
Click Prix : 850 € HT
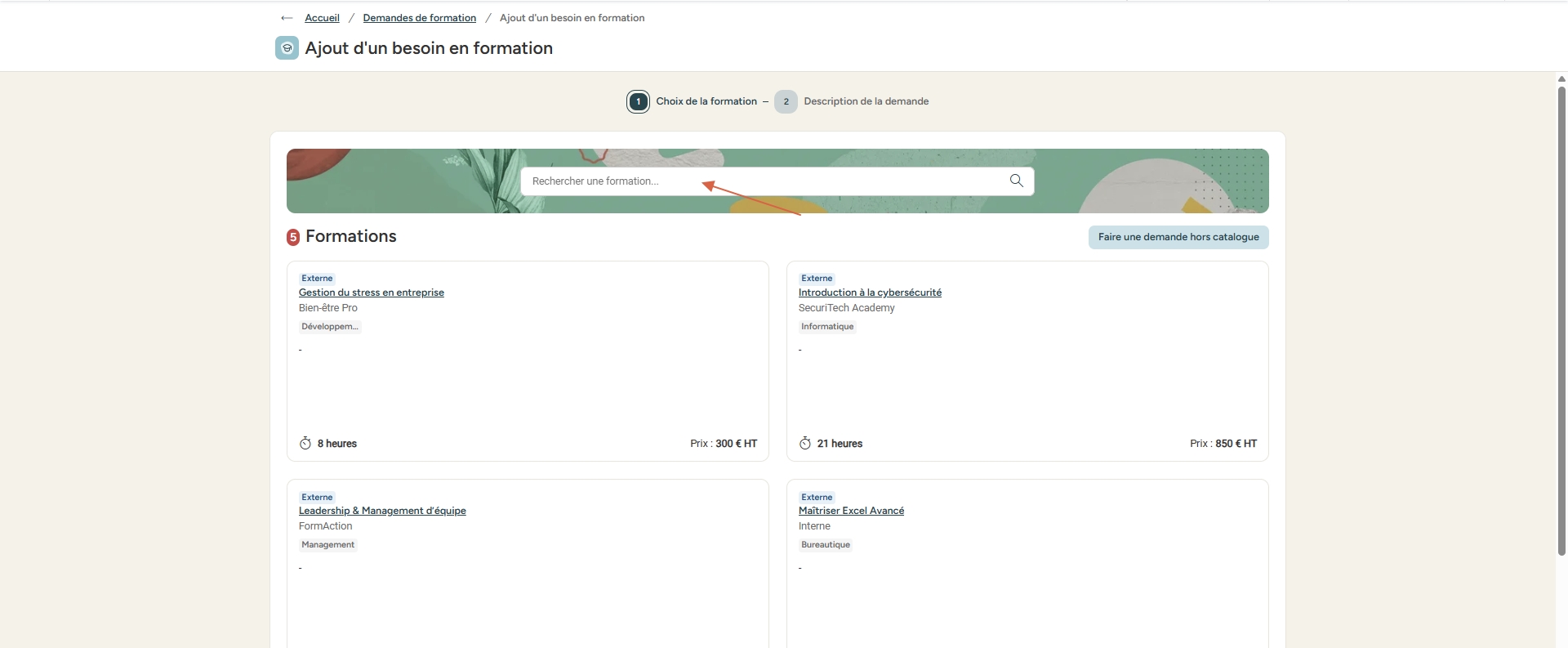tap(1223, 444)
